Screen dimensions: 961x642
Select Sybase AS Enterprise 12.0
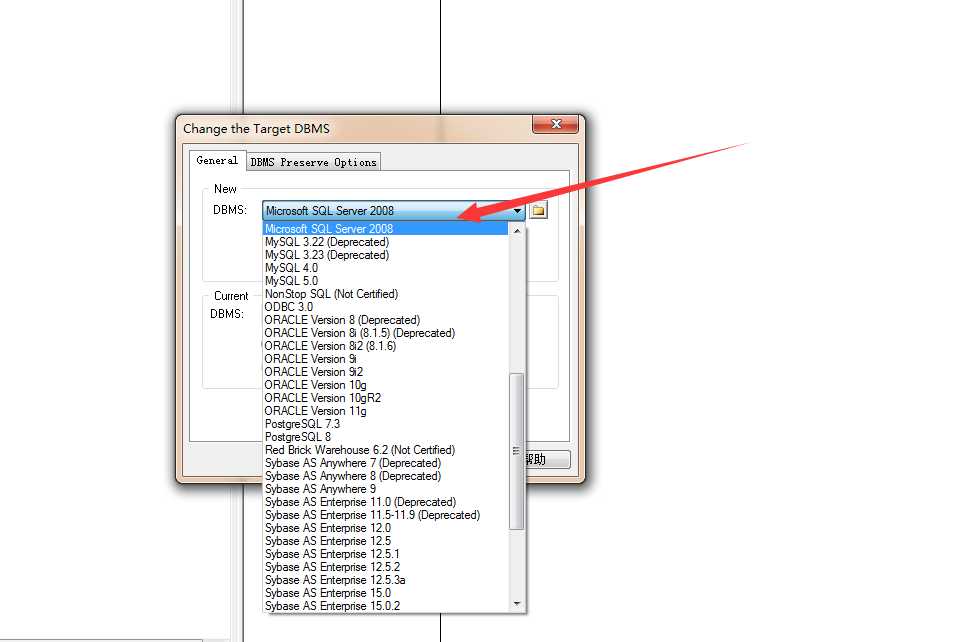pos(386,528)
